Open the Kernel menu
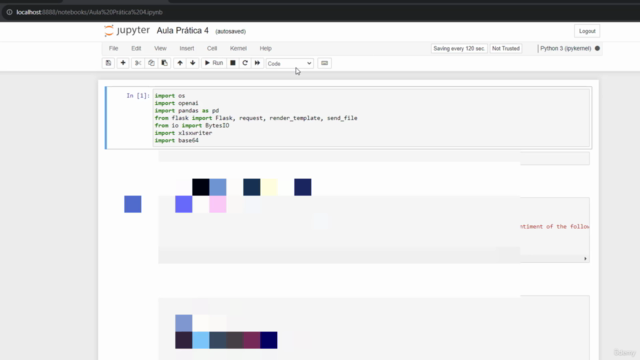The image size is (640, 360). (x=238, y=48)
